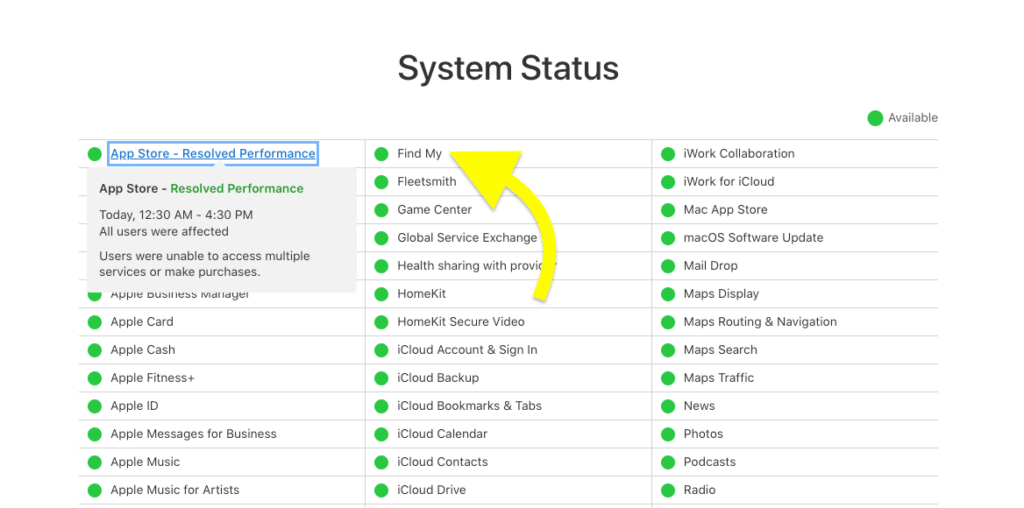This screenshot has width=1024, height=508.
Task: Click the status dot beside macOS Software Update
Action: click(x=667, y=238)
